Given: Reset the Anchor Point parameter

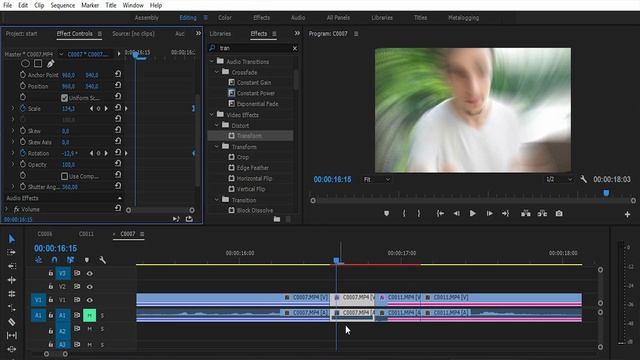Looking at the screenshot, I should coord(118,74).
